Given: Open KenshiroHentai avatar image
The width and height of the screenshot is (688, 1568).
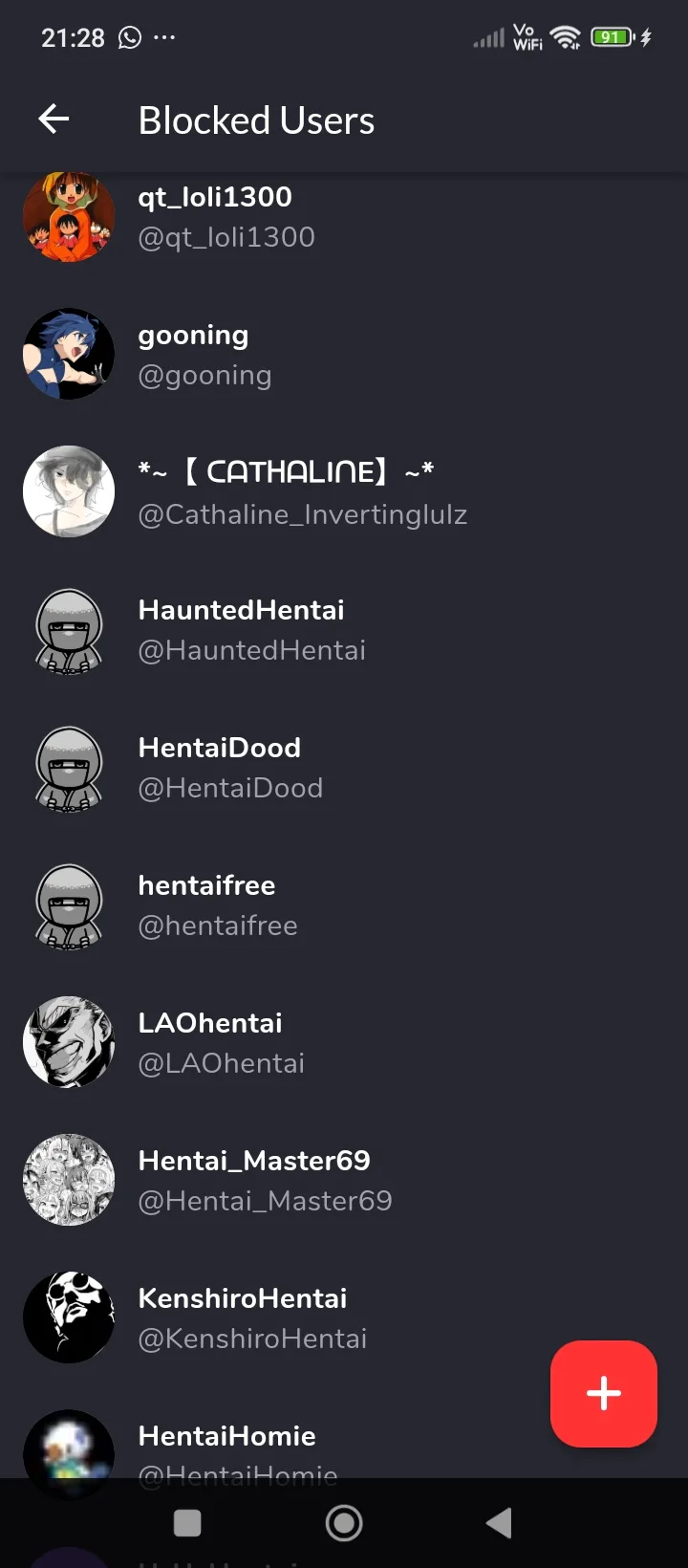Looking at the screenshot, I should click(69, 1318).
